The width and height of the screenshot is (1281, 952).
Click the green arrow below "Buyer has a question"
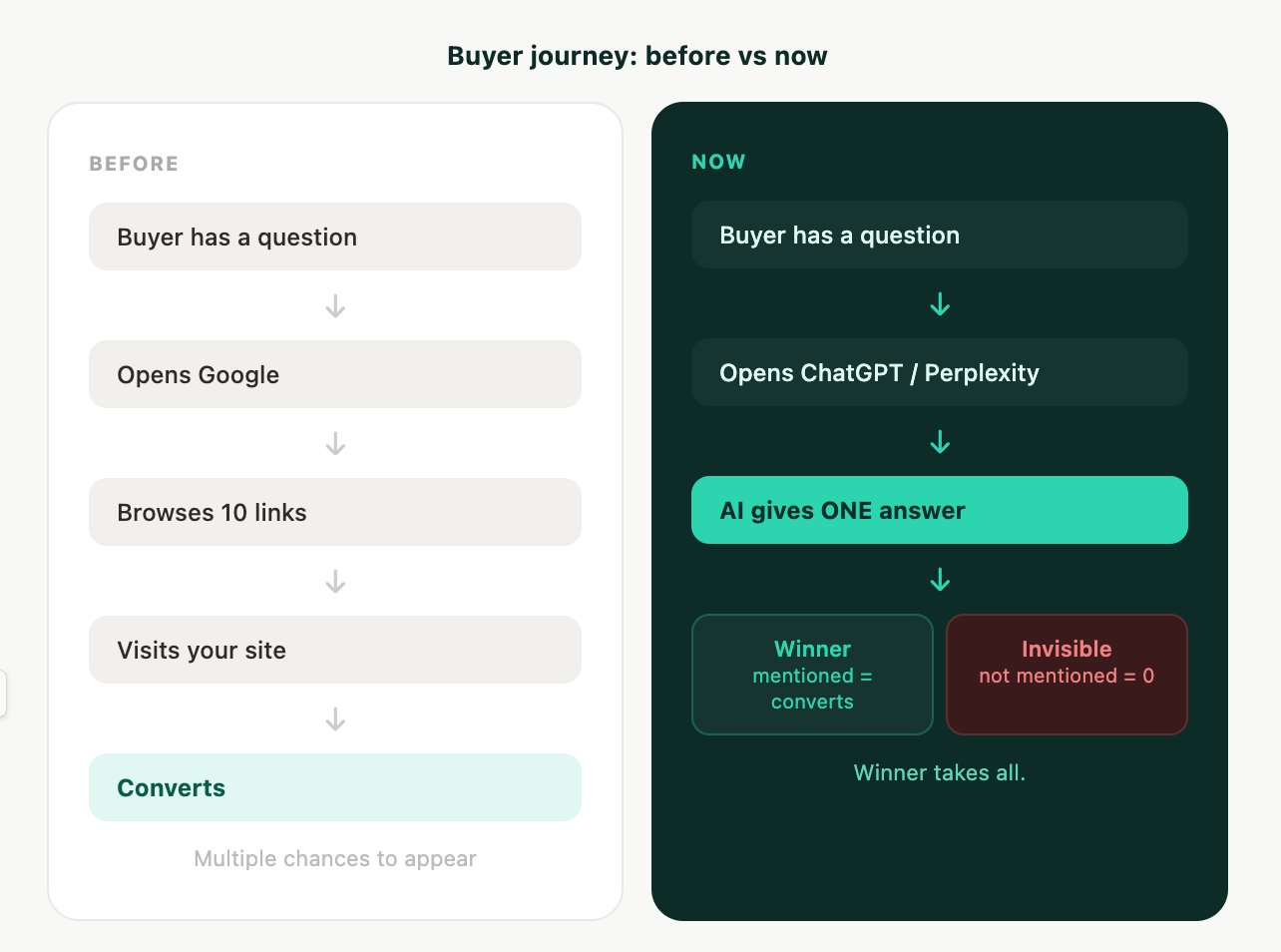[939, 304]
